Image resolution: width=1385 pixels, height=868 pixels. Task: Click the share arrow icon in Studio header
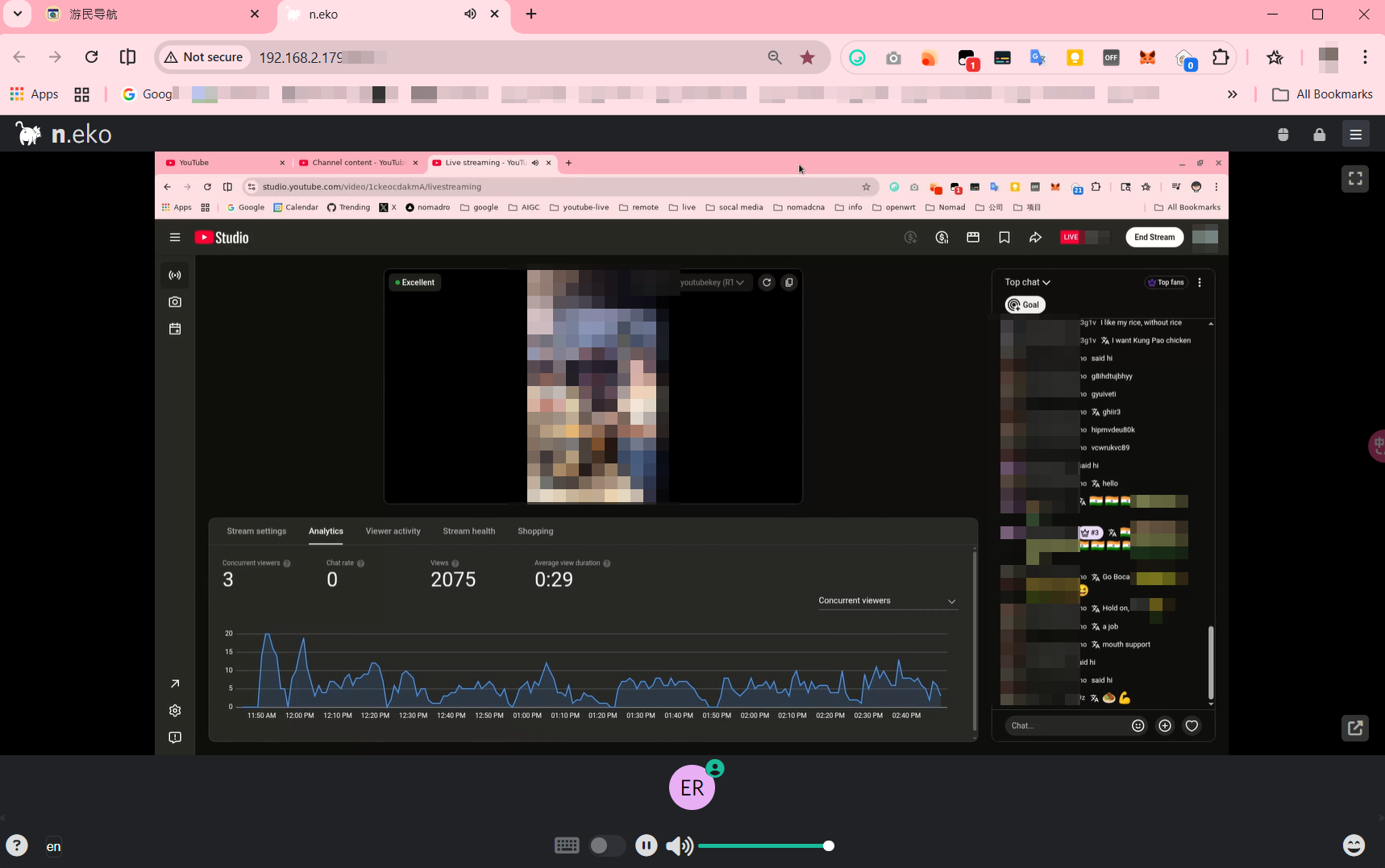[x=1035, y=237]
